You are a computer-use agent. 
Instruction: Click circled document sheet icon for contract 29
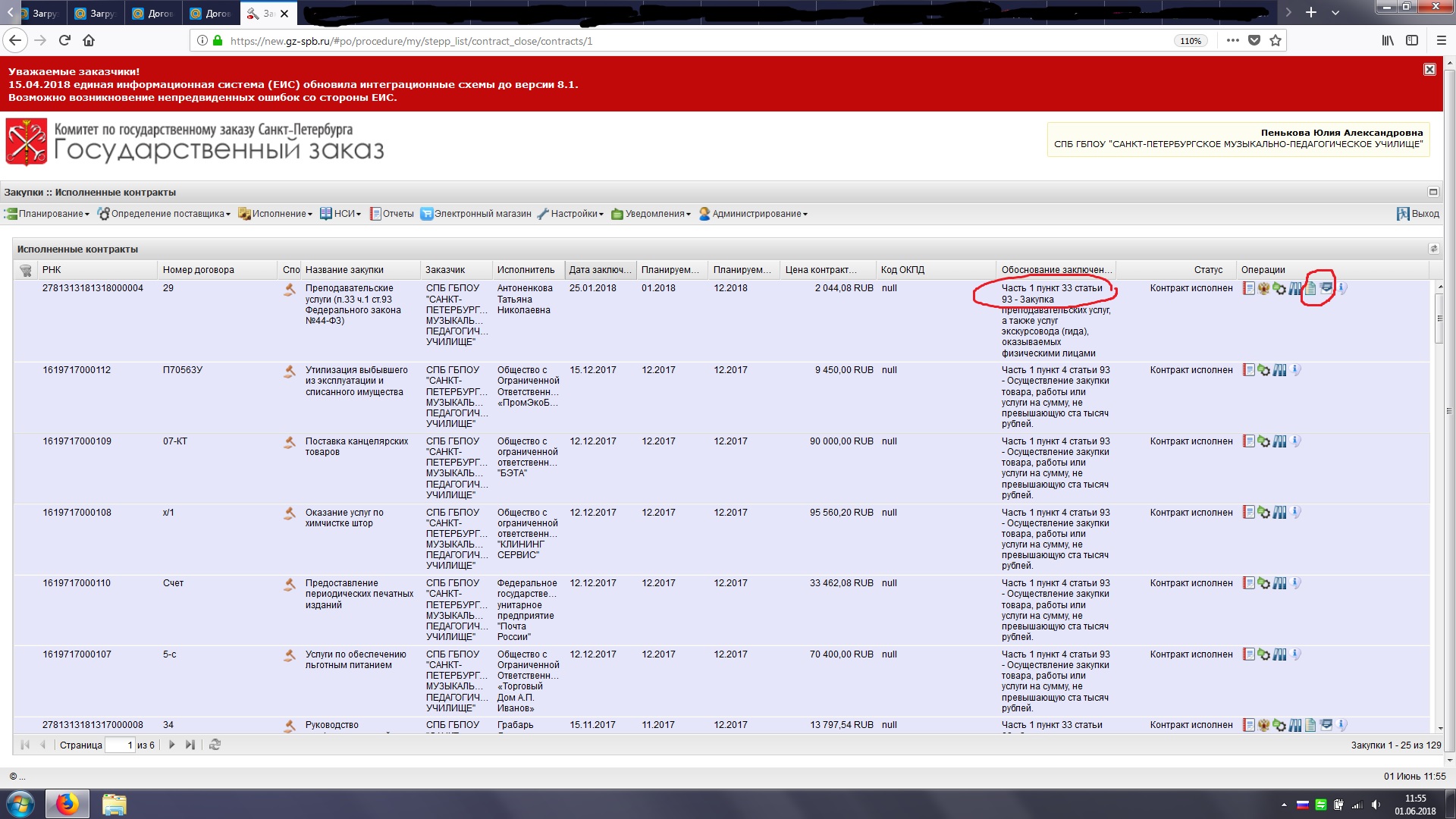[1310, 288]
